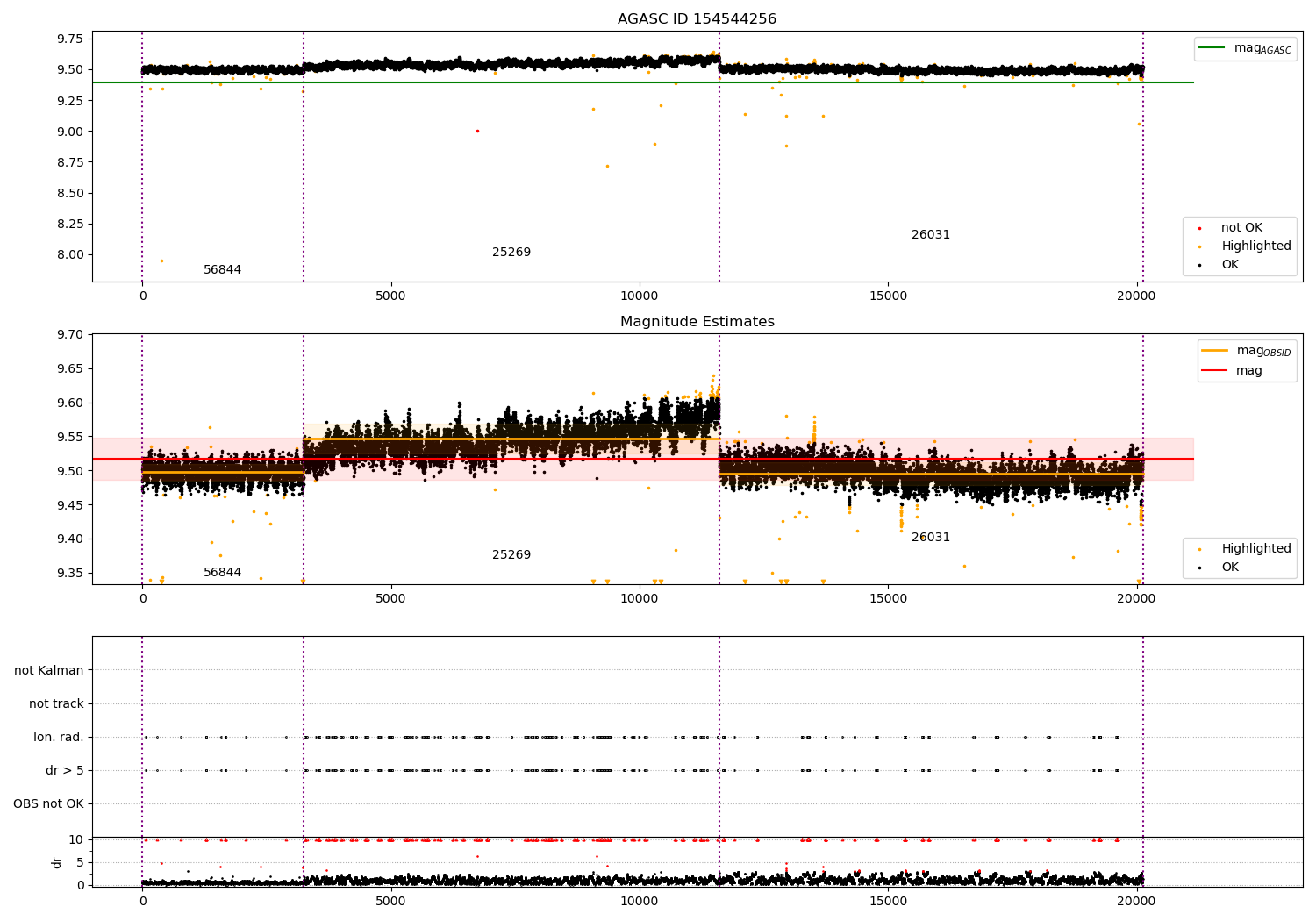The height and width of the screenshot is (921, 1316).
Task: Select "OK" in the Magnitude Estimates legend
Action: 1230,568
